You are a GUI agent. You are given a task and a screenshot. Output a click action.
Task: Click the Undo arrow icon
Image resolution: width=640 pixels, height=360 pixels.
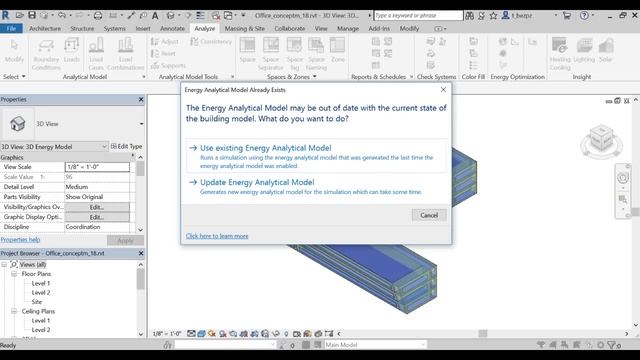(62, 16)
